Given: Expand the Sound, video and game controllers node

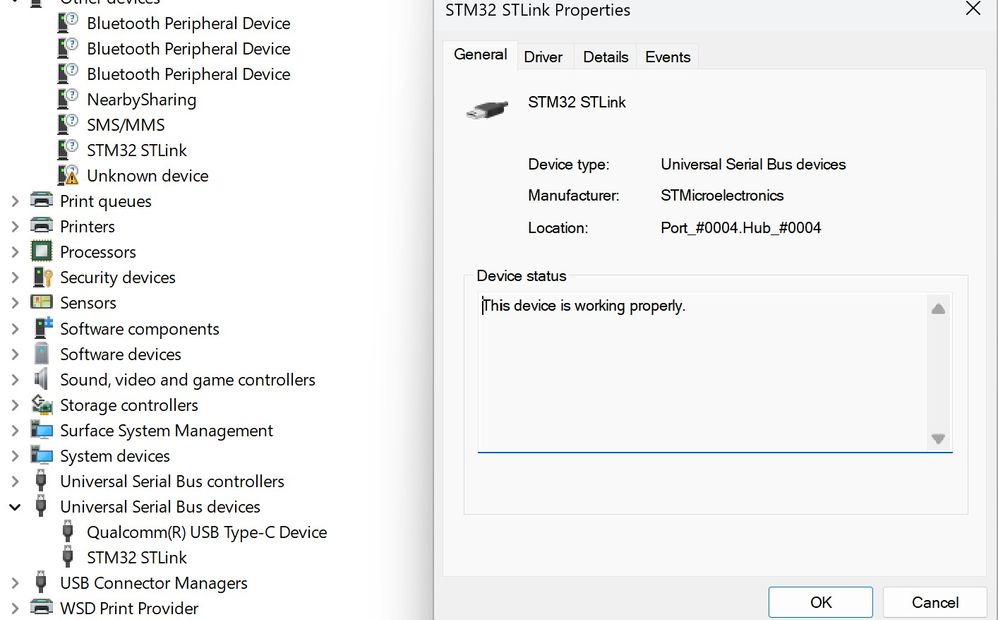Looking at the screenshot, I should tap(15, 379).
